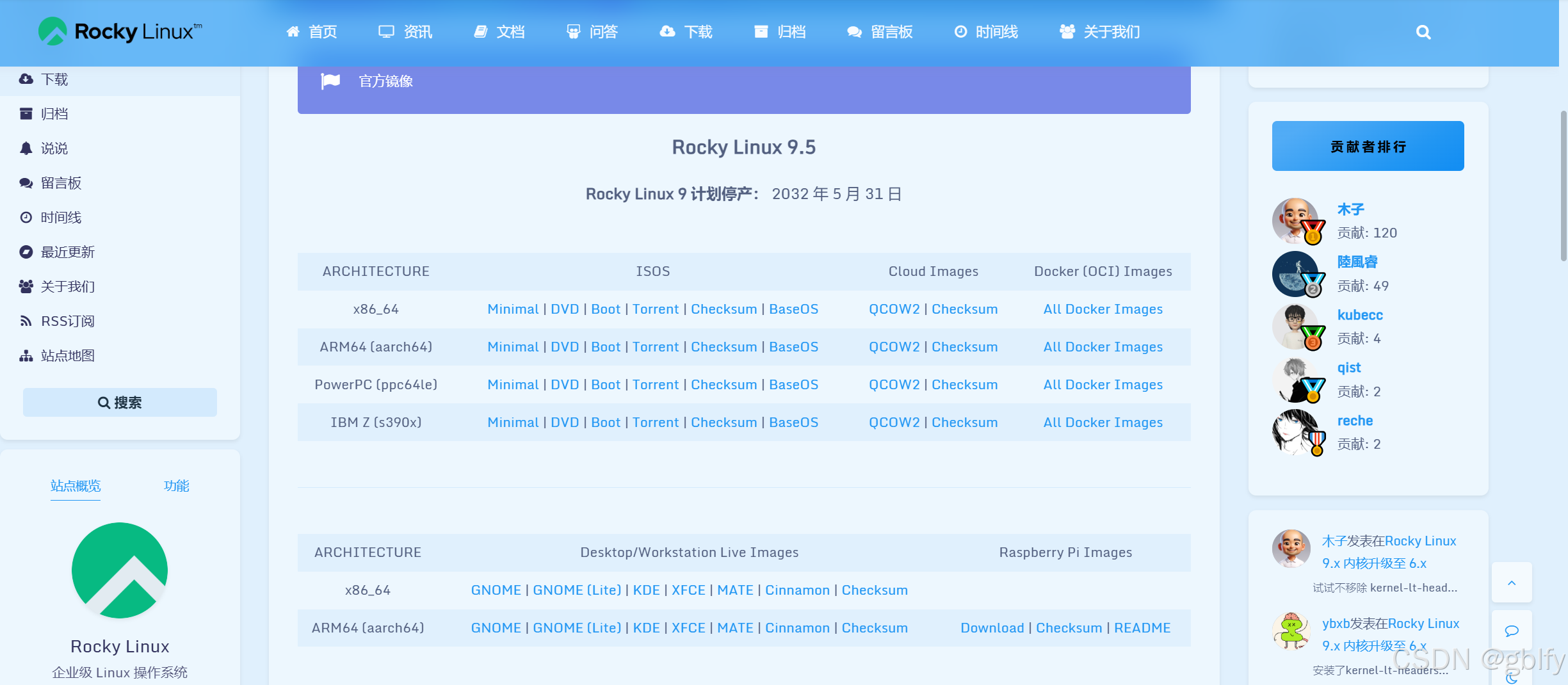Open 木子 comment on kernel upgrade post
This screenshot has width=1568, height=685.
point(1389,552)
